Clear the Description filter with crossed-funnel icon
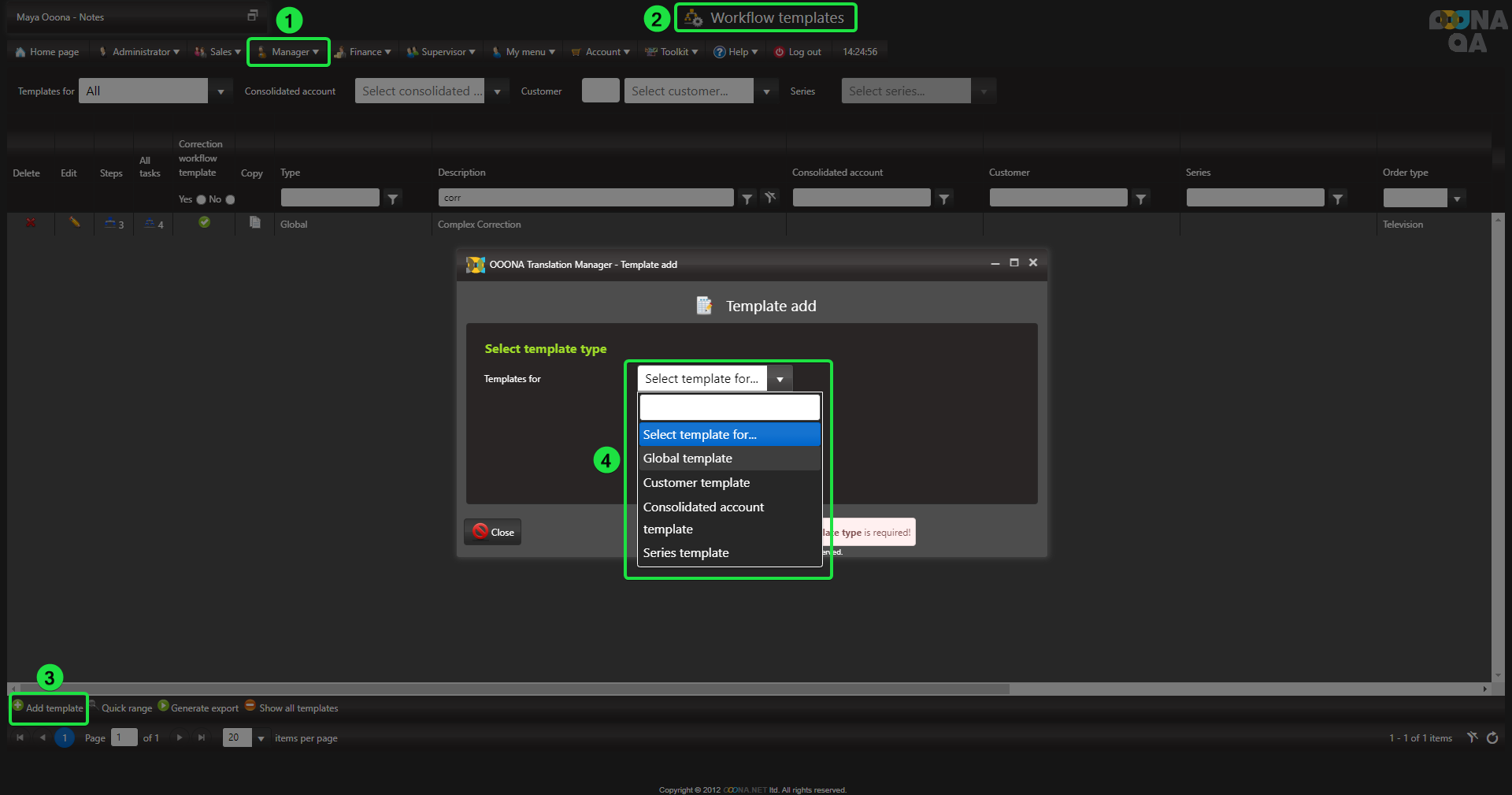This screenshot has width=1512, height=795. click(x=770, y=198)
